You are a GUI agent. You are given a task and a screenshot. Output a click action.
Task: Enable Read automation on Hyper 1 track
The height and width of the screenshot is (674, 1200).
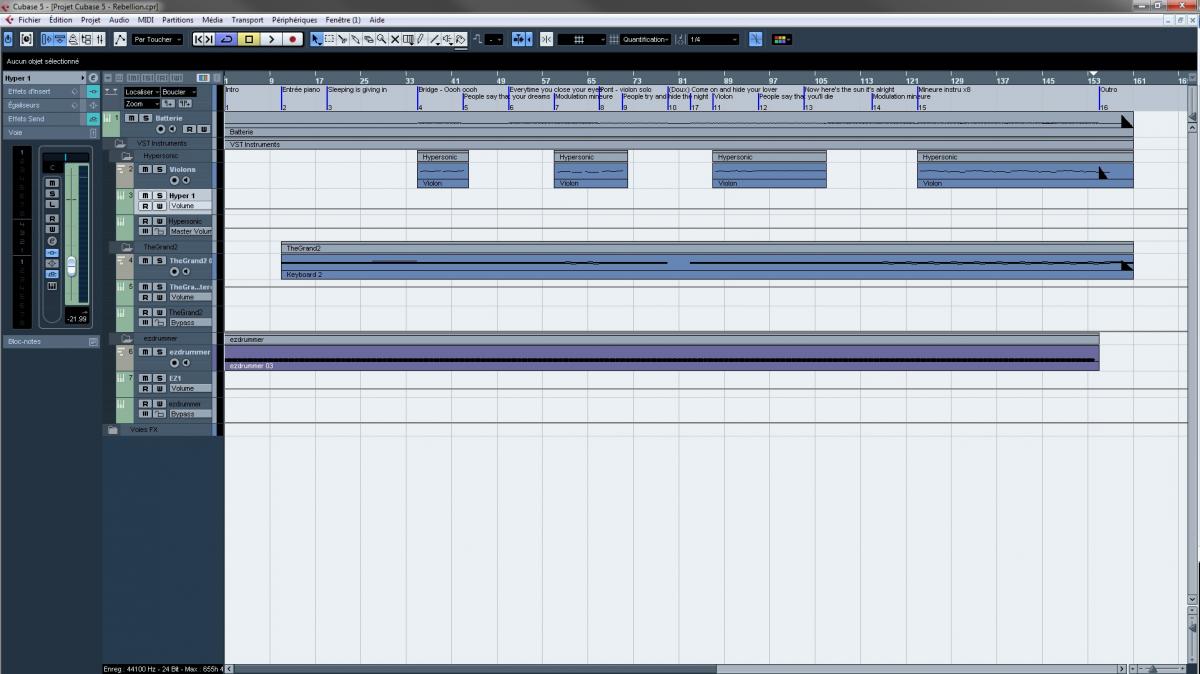click(145, 206)
